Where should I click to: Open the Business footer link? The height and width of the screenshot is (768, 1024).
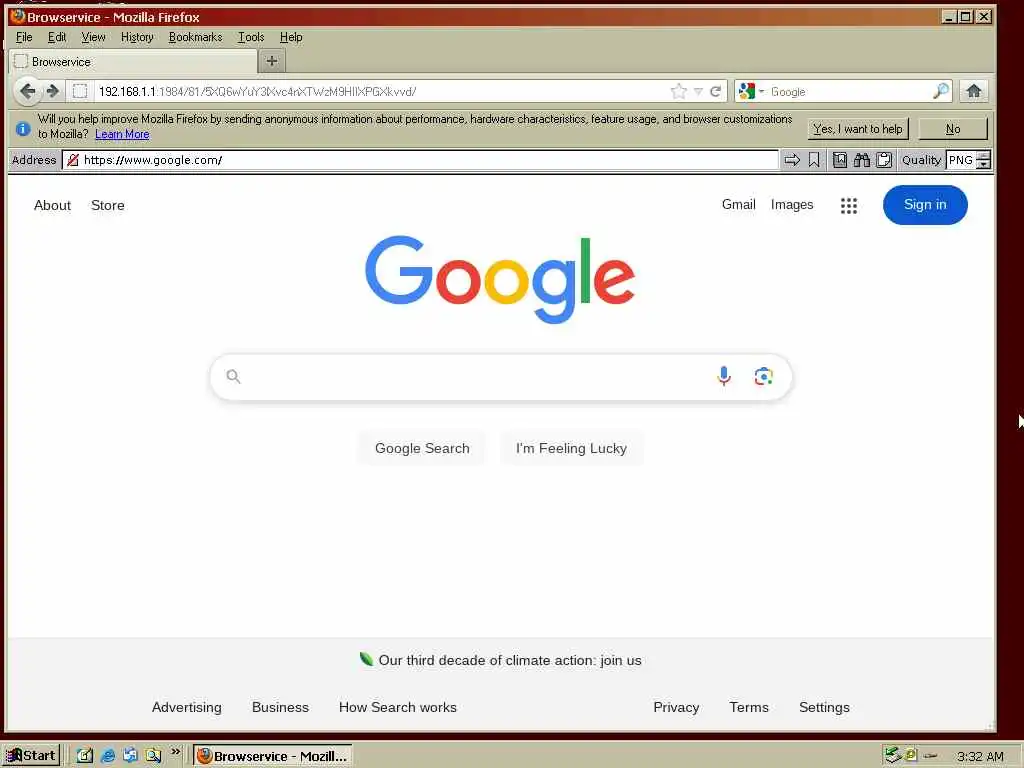pos(280,707)
